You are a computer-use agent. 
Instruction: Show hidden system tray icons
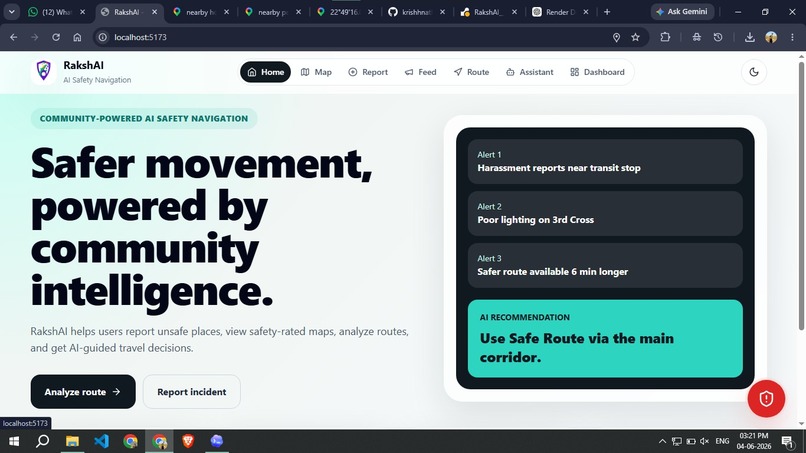[x=662, y=441]
